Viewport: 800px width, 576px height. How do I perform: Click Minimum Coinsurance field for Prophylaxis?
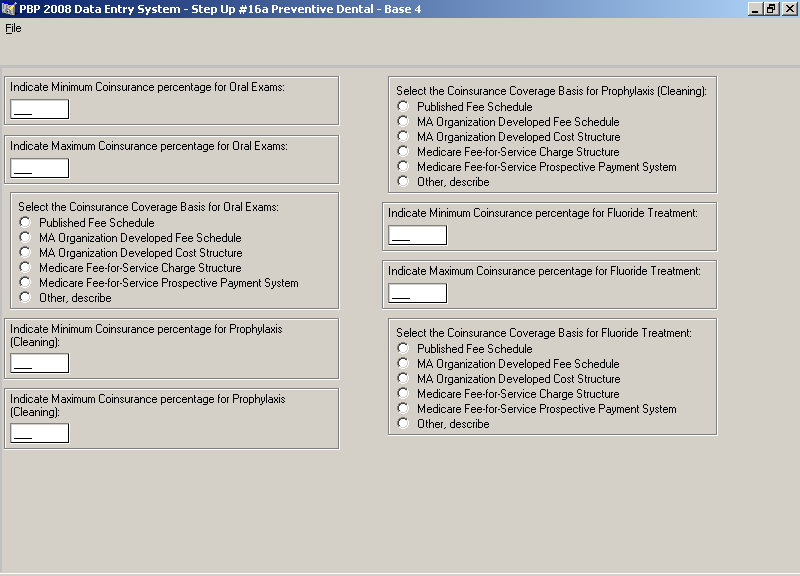[x=40, y=363]
